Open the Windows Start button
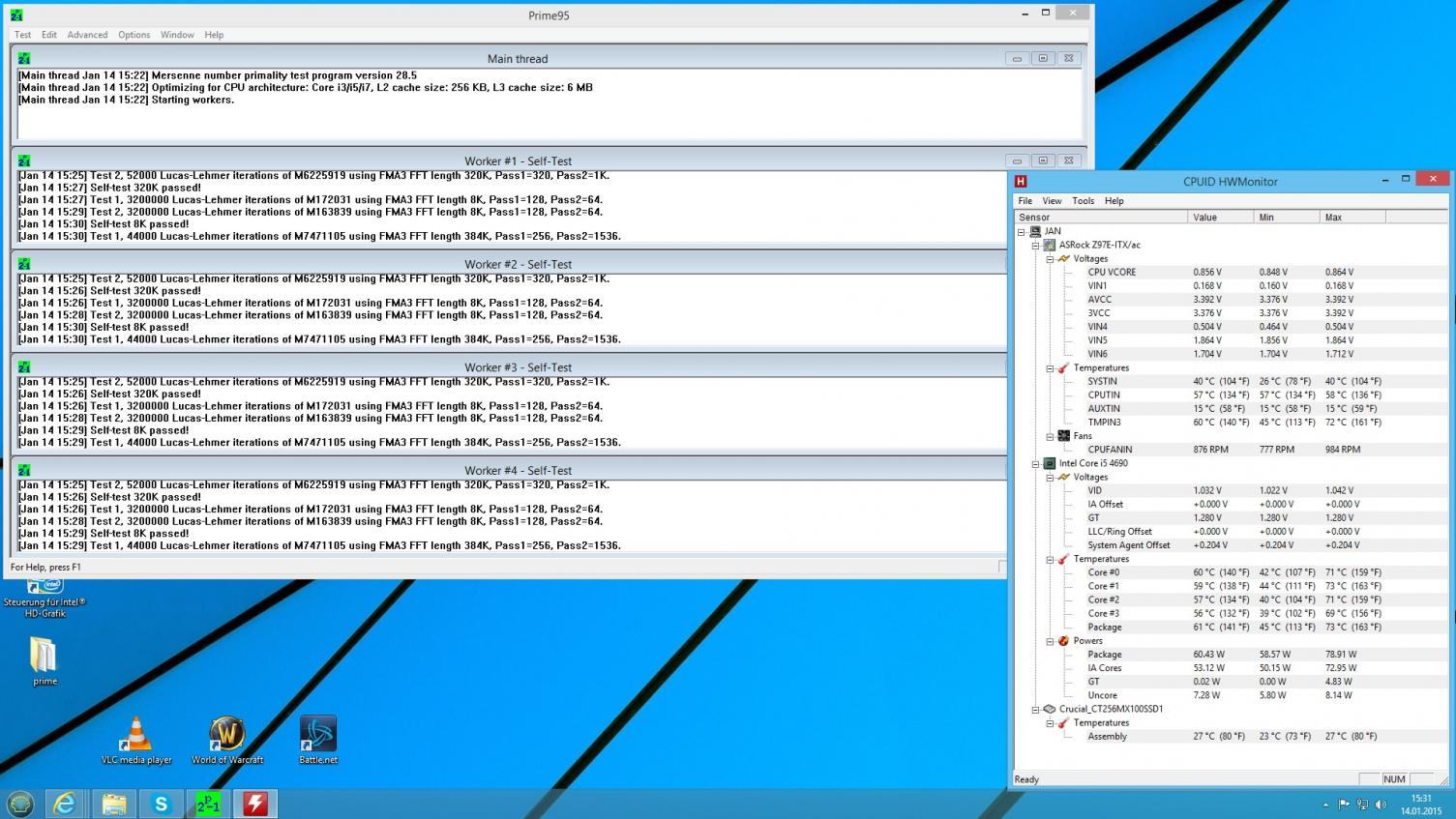The image size is (1456, 819). point(20,804)
